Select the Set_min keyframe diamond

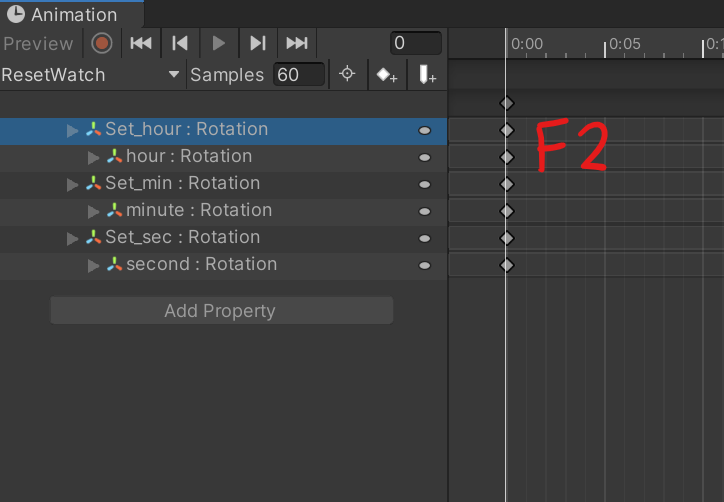coord(507,184)
